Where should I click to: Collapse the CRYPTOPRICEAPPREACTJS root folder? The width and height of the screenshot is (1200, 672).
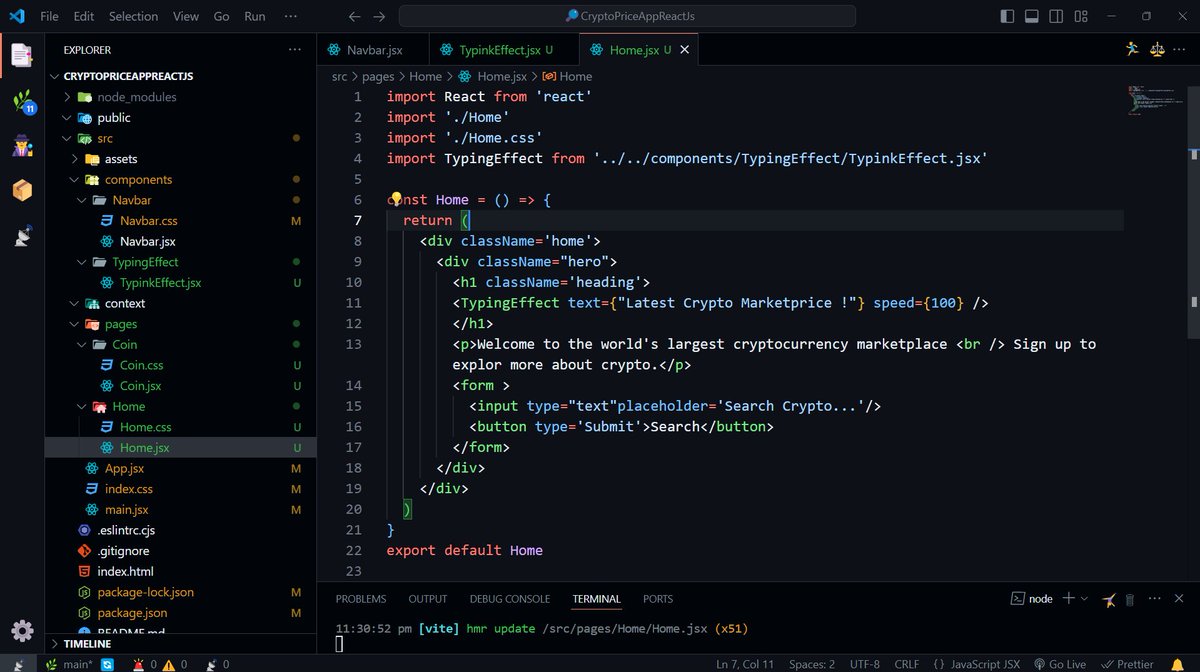(x=128, y=76)
